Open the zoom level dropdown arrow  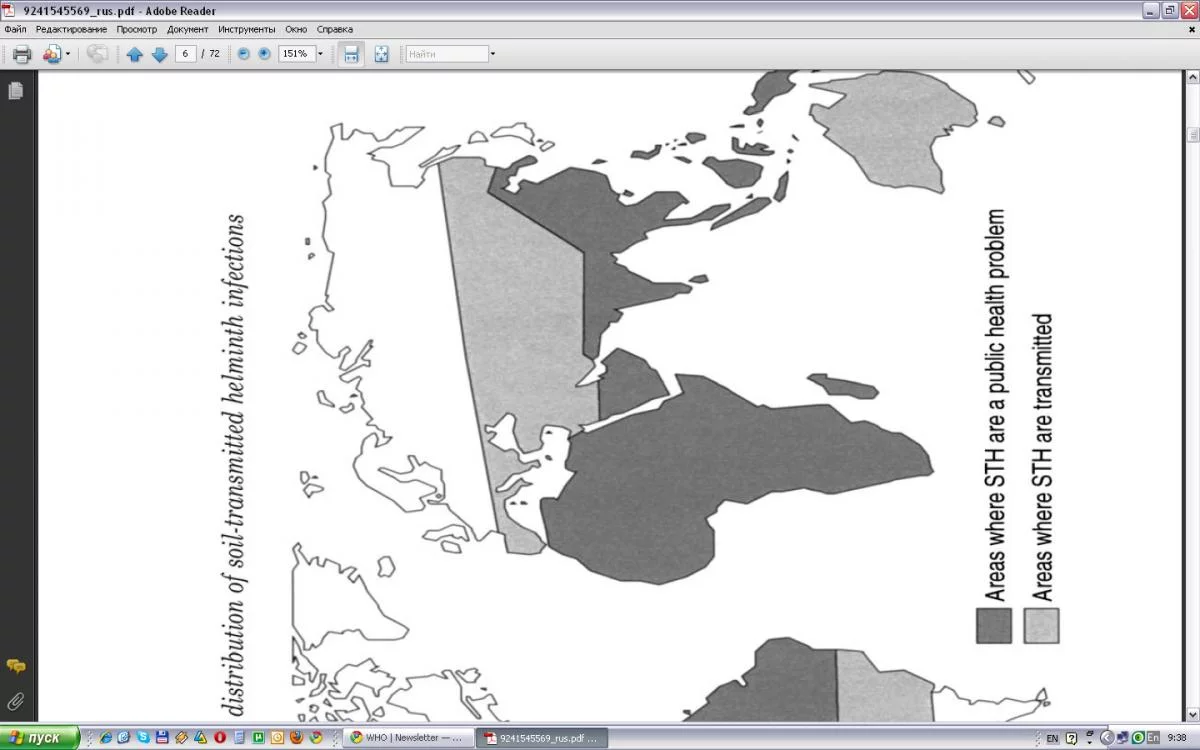pos(320,54)
